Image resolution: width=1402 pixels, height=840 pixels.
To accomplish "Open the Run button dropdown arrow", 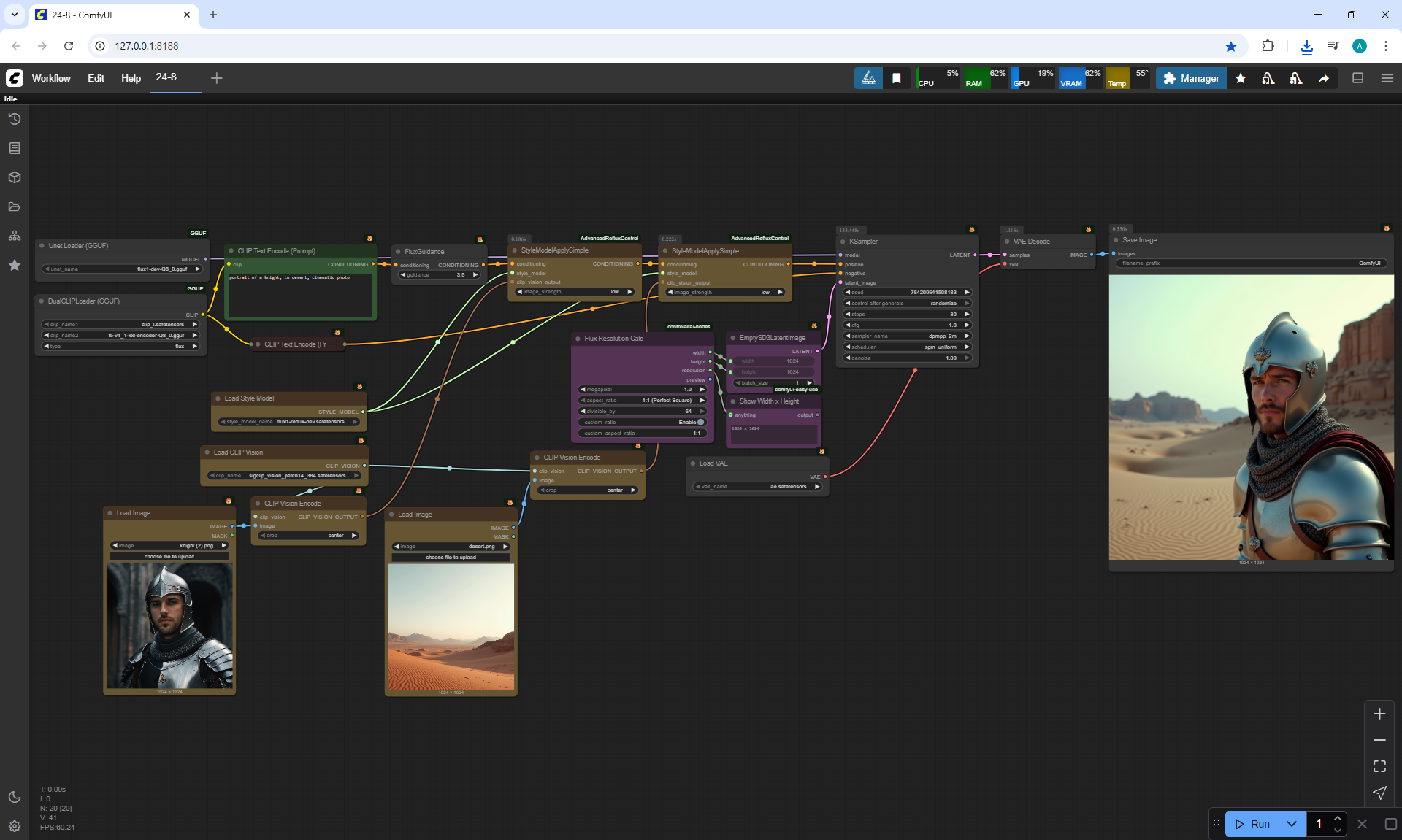I will point(1291,824).
